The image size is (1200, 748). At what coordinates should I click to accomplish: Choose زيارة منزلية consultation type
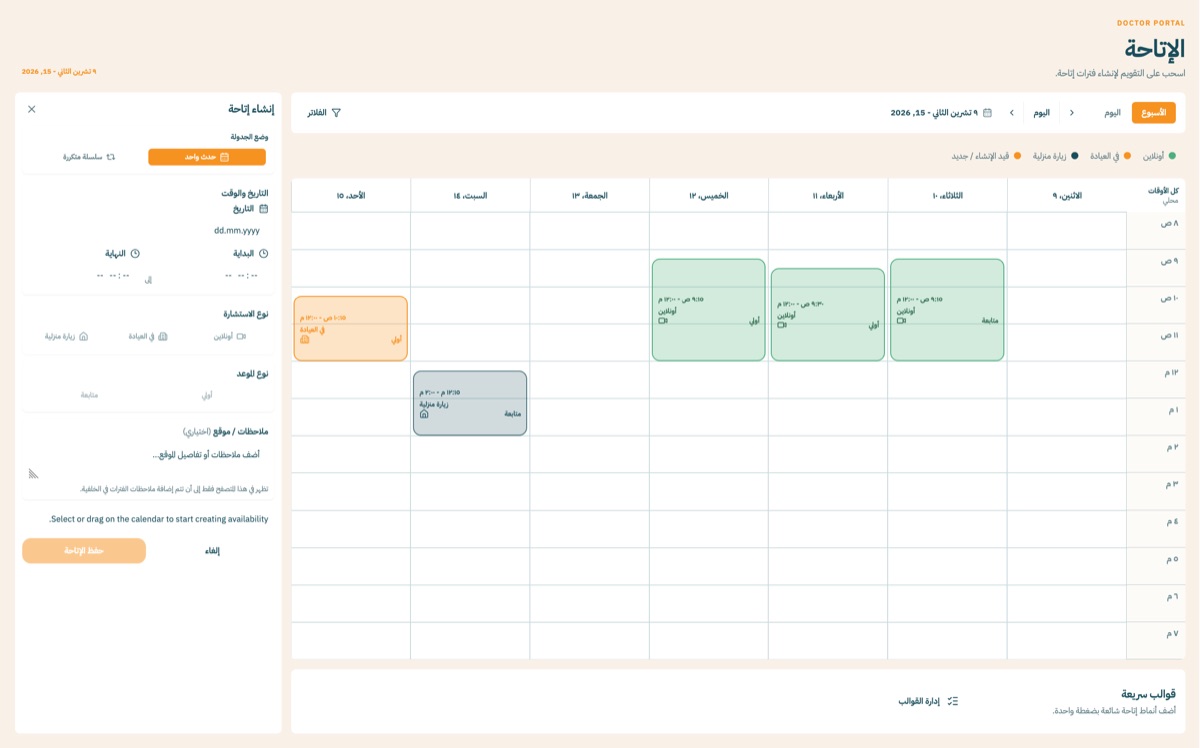(x=66, y=337)
